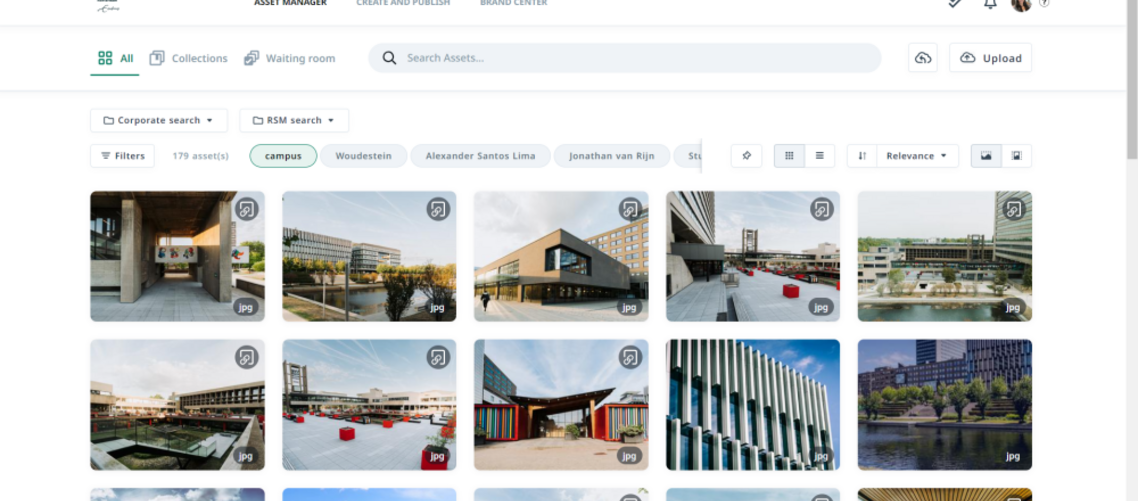The height and width of the screenshot is (501, 1138).
Task: Click link icon on first-row red cubes photo
Action: click(x=822, y=209)
